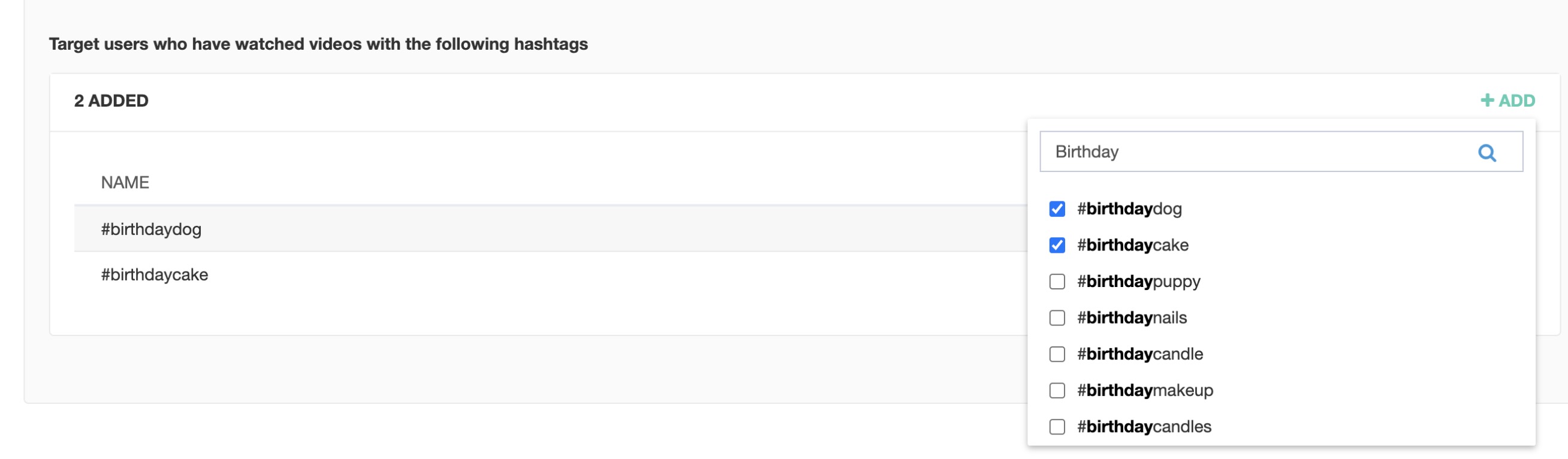
Task: Pick #birthdaymakeup suggestion text
Action: pyautogui.click(x=1144, y=391)
